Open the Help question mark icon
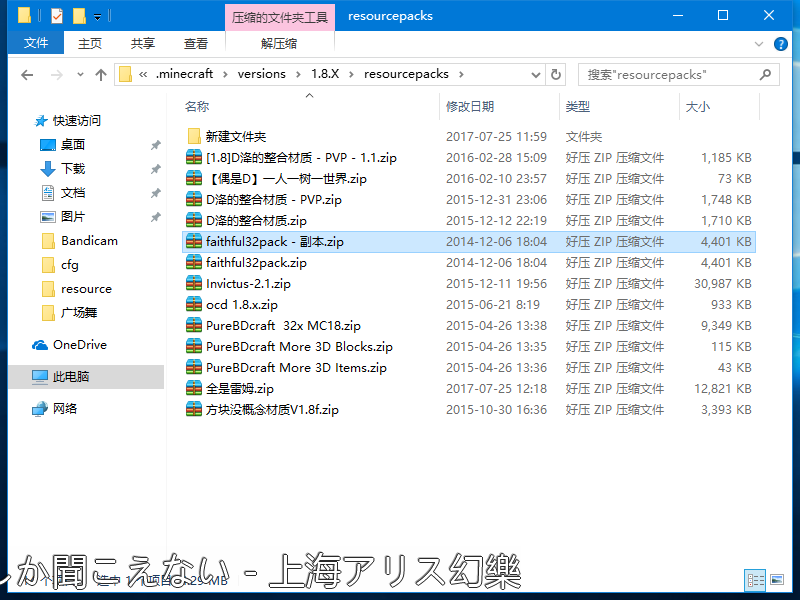 click(x=781, y=44)
